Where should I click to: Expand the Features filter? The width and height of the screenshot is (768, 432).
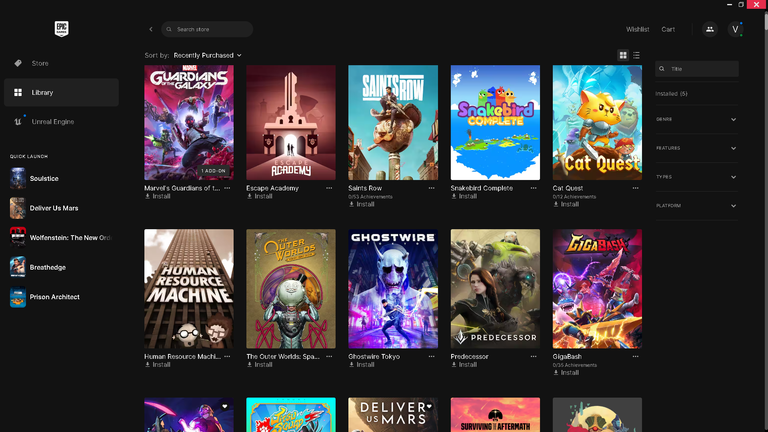click(x=696, y=148)
